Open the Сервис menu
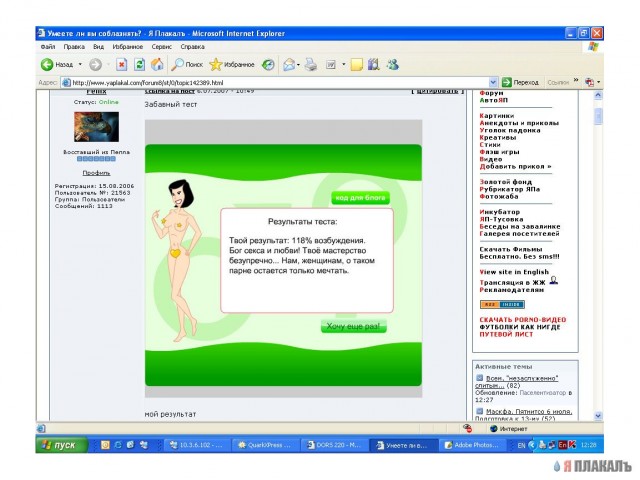This screenshot has height=480, width=640. (161, 46)
